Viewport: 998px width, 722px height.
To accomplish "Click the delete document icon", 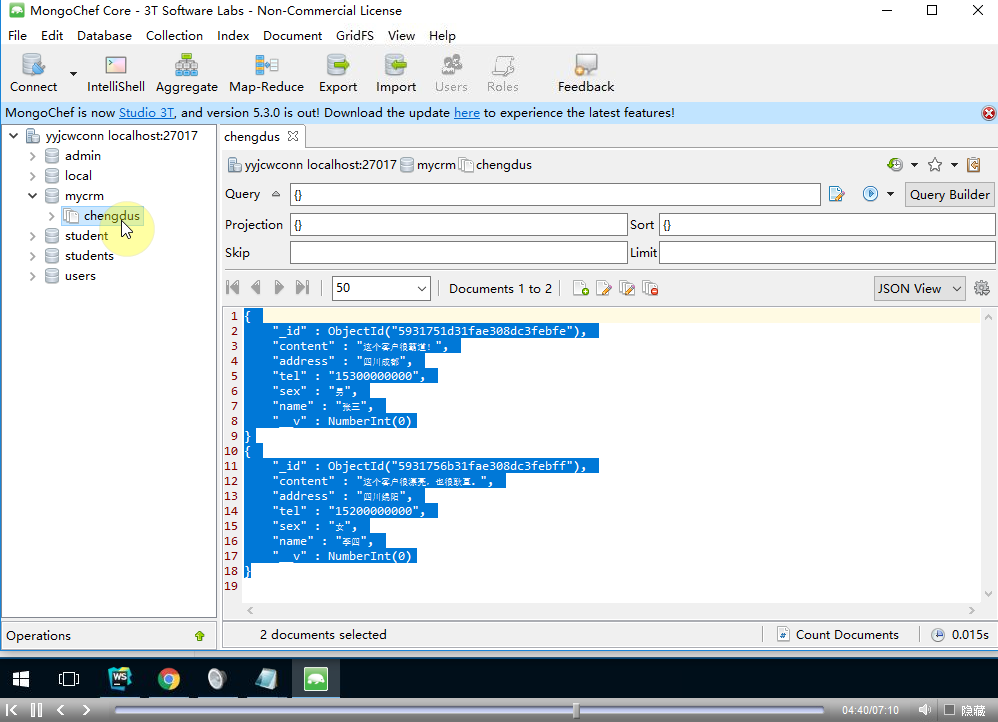I will (650, 289).
